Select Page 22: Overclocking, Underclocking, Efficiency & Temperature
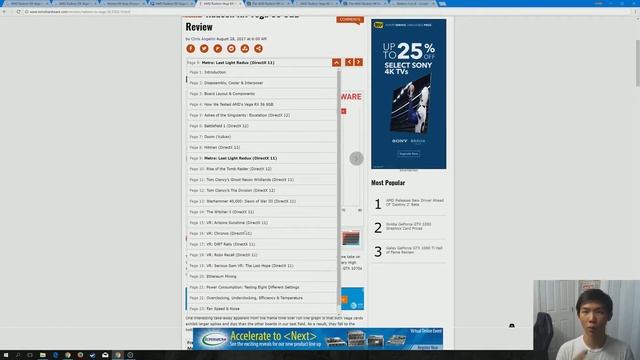Screen dimensions: 640x360 262,298
